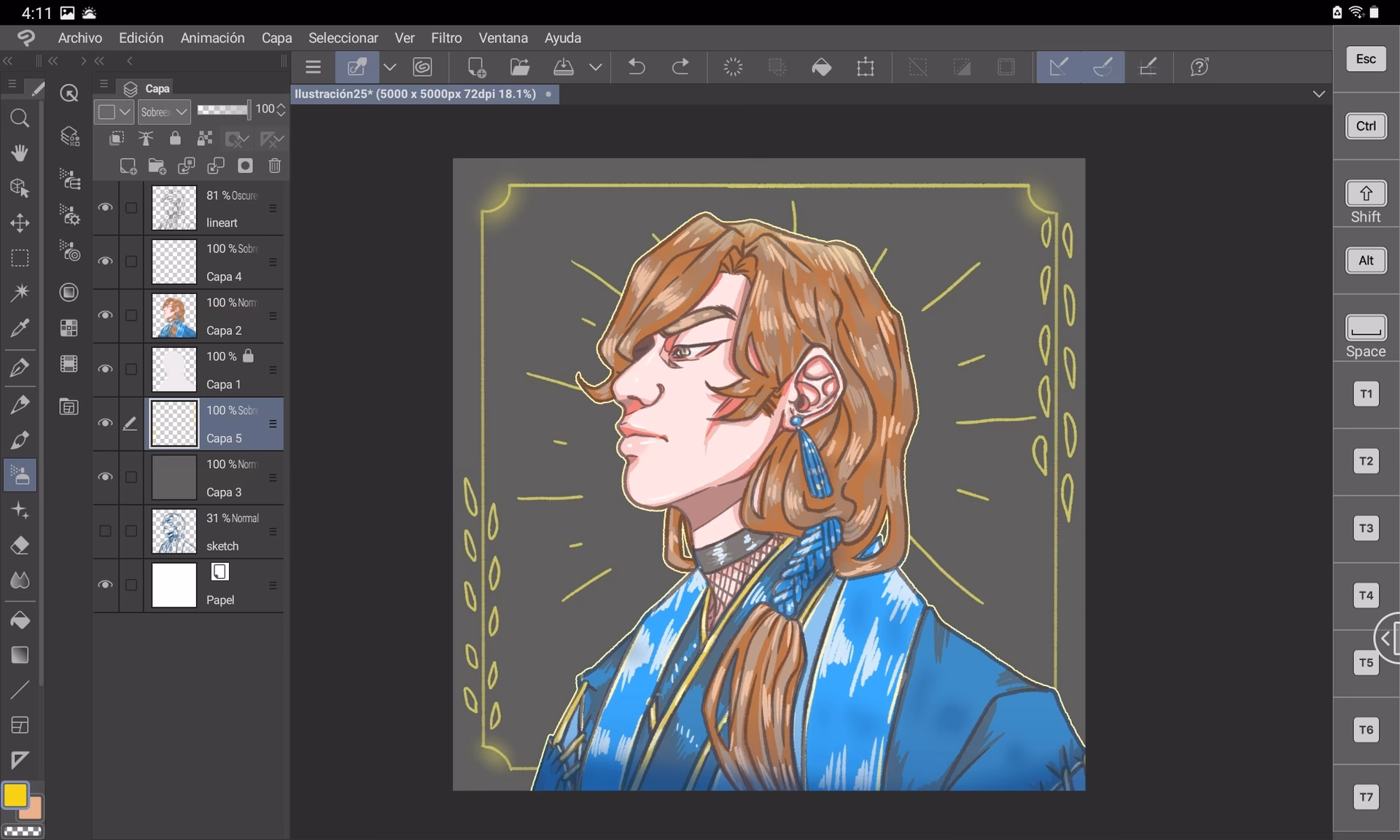Viewport: 1400px width, 840px height.
Task: Hide the Capa 2 layer
Action: pyautogui.click(x=105, y=316)
